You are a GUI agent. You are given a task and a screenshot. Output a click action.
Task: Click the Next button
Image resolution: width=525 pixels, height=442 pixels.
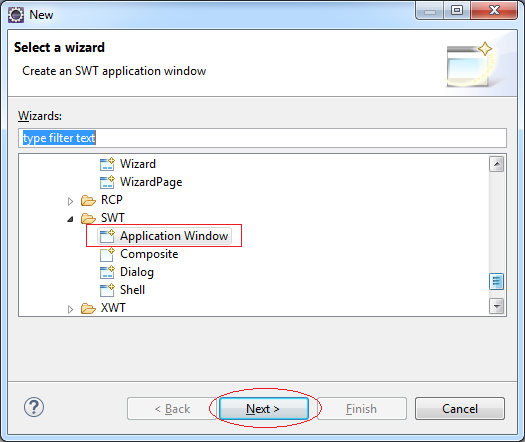point(264,409)
